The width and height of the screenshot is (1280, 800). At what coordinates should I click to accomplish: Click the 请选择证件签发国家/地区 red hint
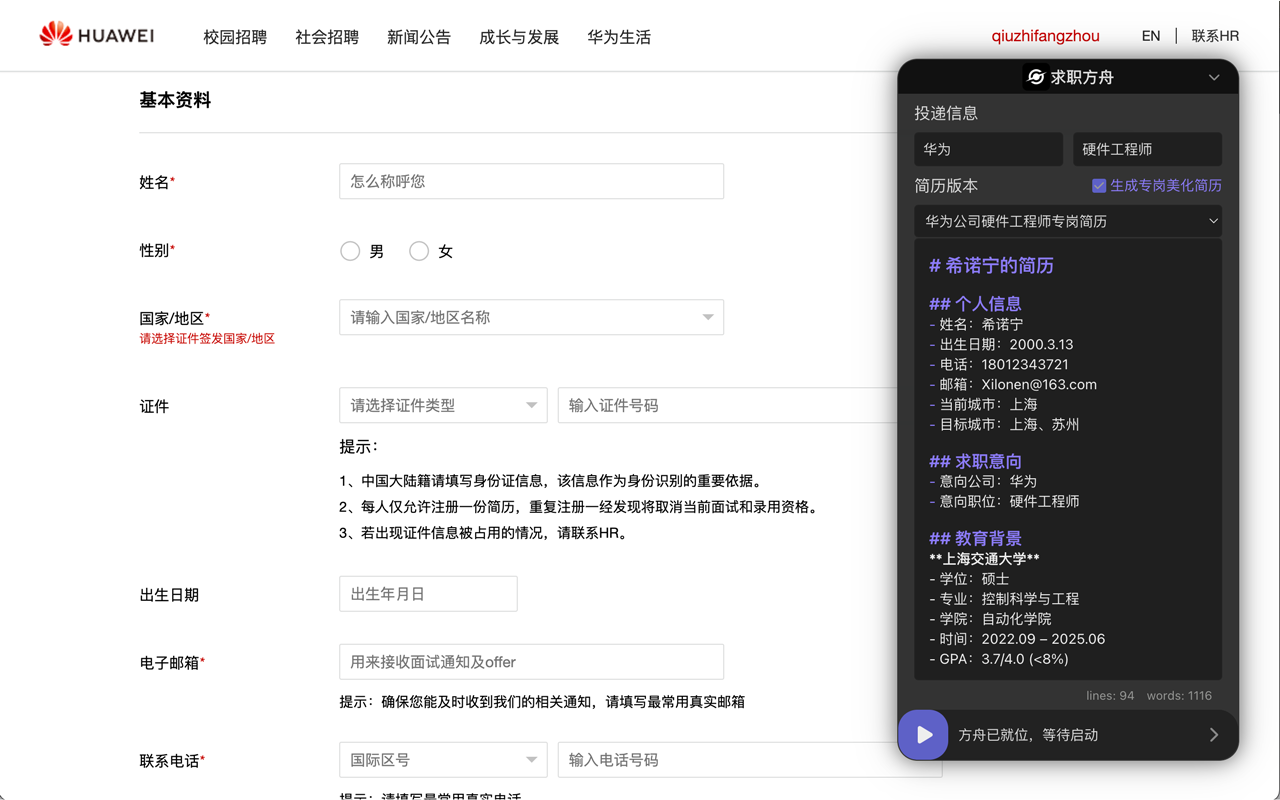point(207,339)
